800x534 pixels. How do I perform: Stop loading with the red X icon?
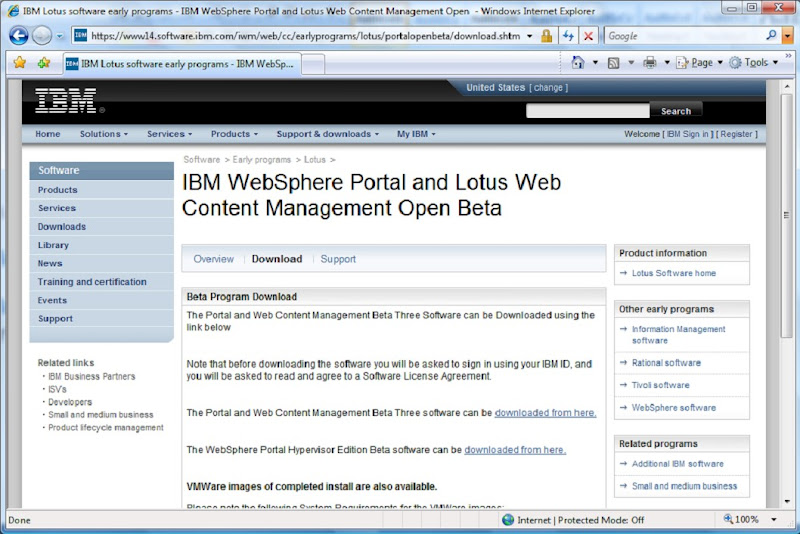[588, 36]
